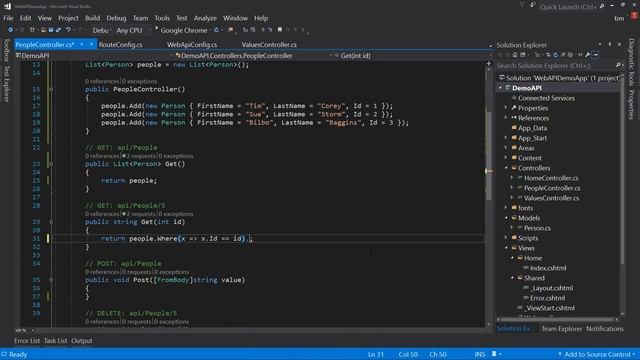Click the Properties wrench icon in Solution Explorer
The image size is (640, 360).
[x=587, y=55]
